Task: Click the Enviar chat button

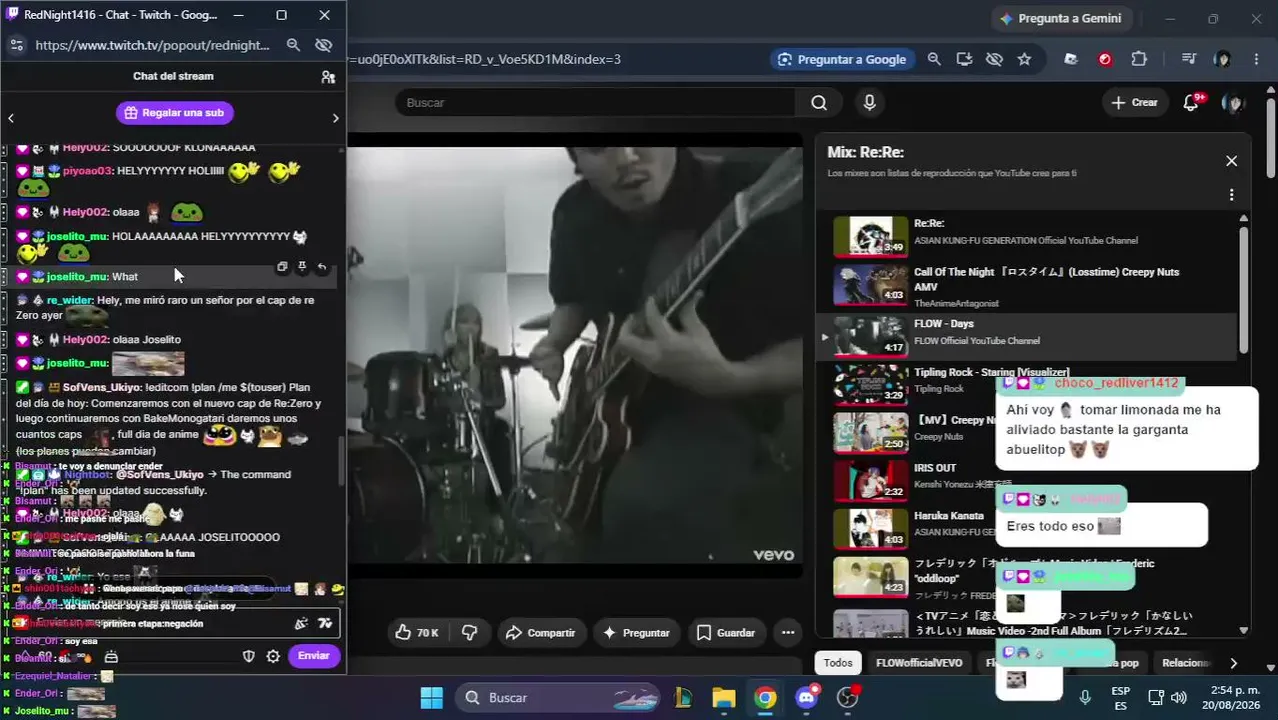Action: 314,656
